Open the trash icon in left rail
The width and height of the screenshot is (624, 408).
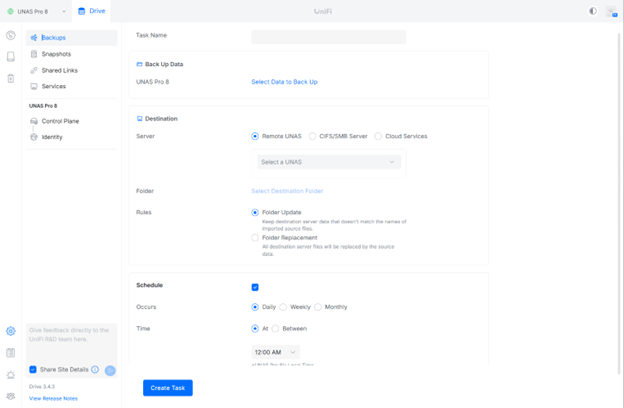(x=11, y=78)
